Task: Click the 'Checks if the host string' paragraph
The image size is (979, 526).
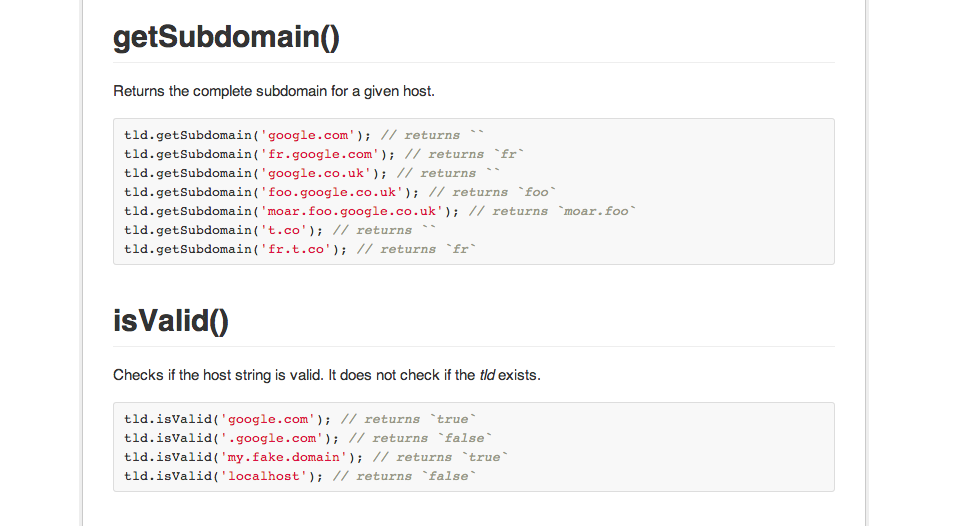Action: (327, 375)
